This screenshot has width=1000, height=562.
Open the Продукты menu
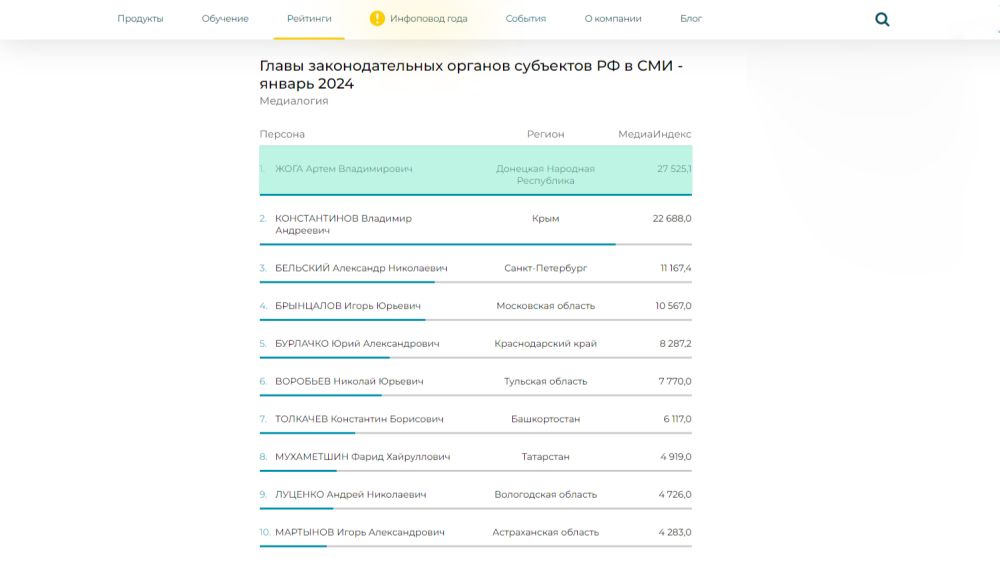pos(140,19)
